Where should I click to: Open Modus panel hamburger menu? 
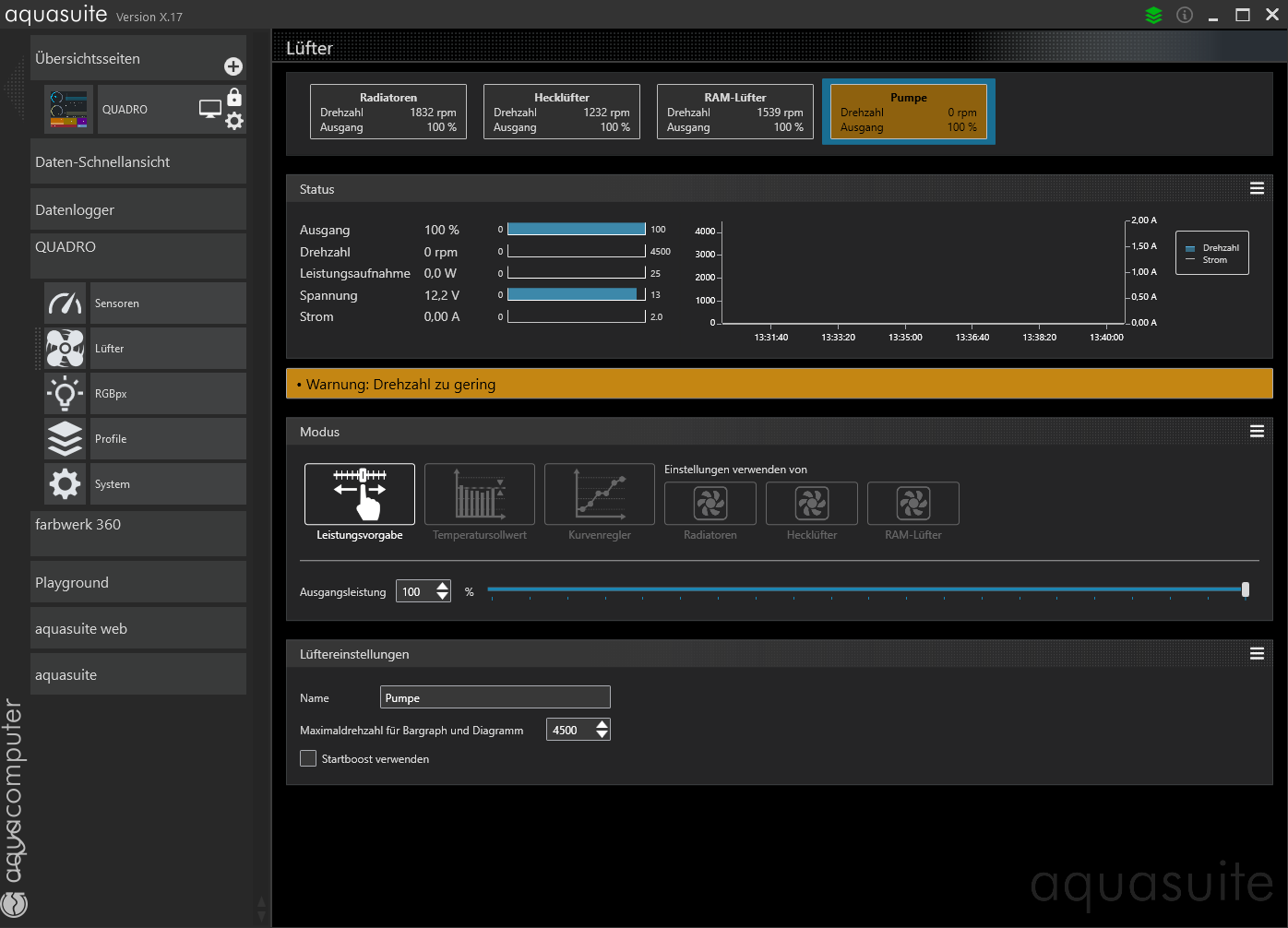point(1257,431)
